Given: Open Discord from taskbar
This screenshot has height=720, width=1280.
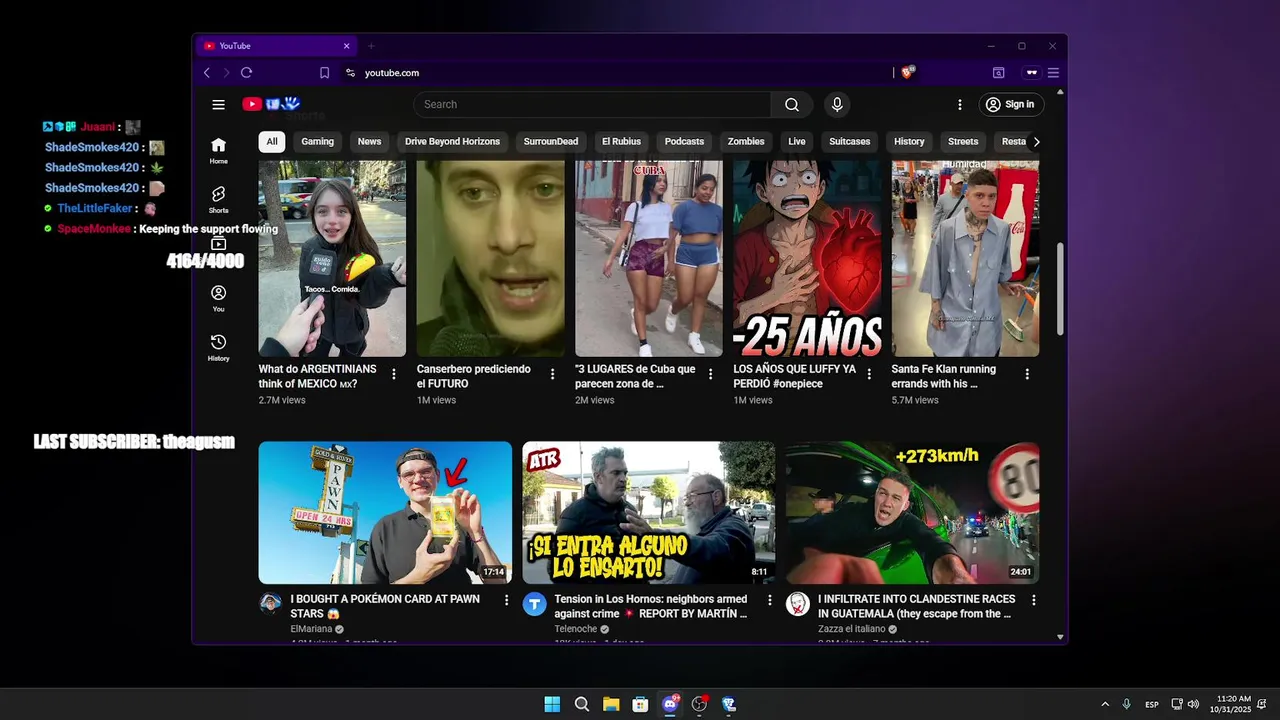Looking at the screenshot, I should tap(670, 704).
